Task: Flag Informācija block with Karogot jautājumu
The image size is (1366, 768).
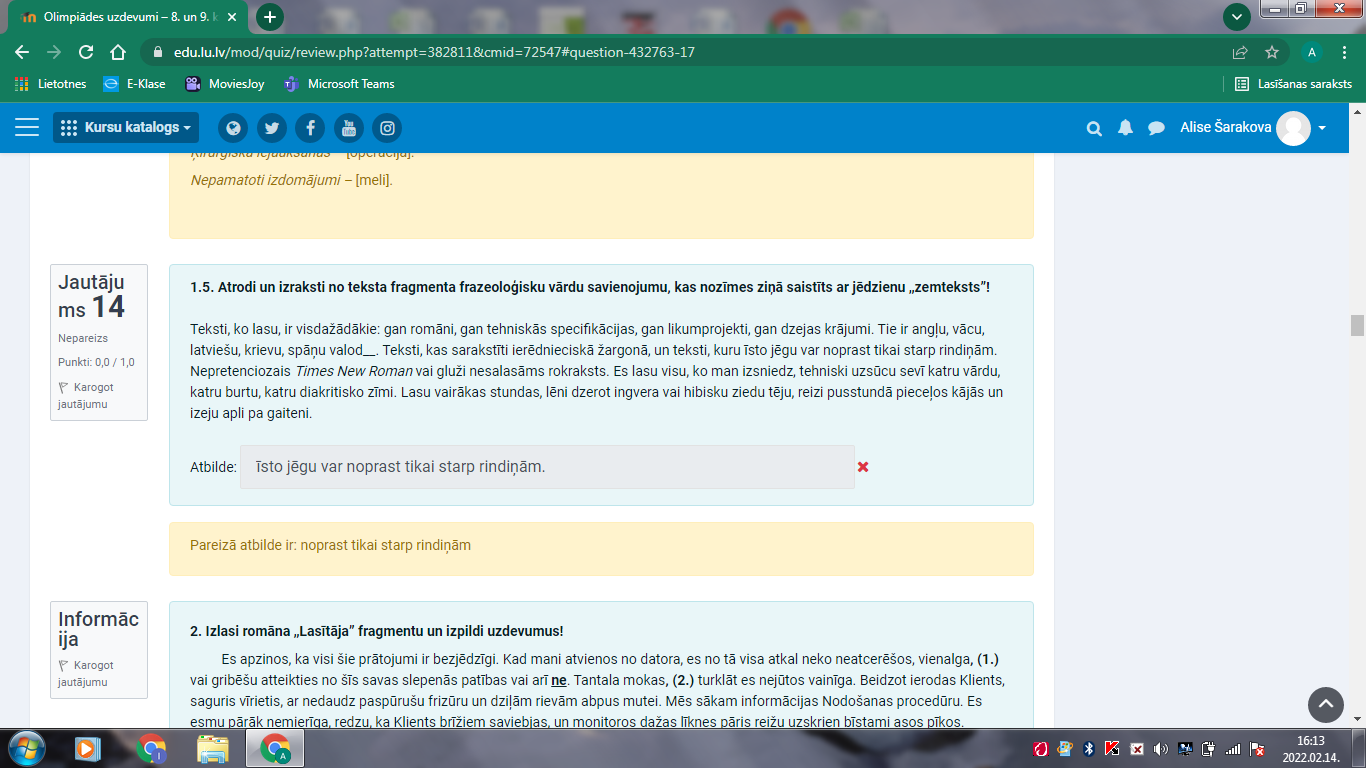Action: click(86, 673)
